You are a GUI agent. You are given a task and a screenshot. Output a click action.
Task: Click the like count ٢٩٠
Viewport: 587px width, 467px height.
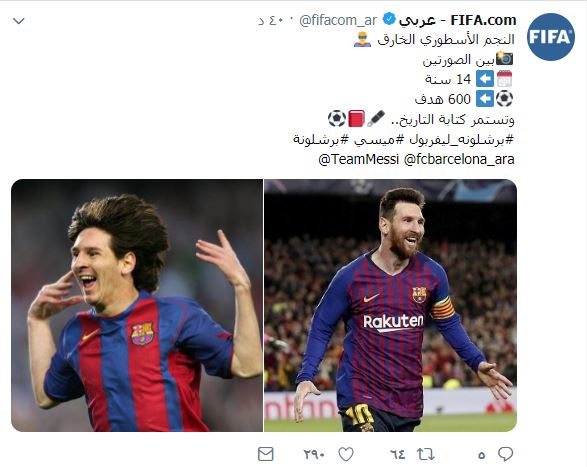click(314, 455)
